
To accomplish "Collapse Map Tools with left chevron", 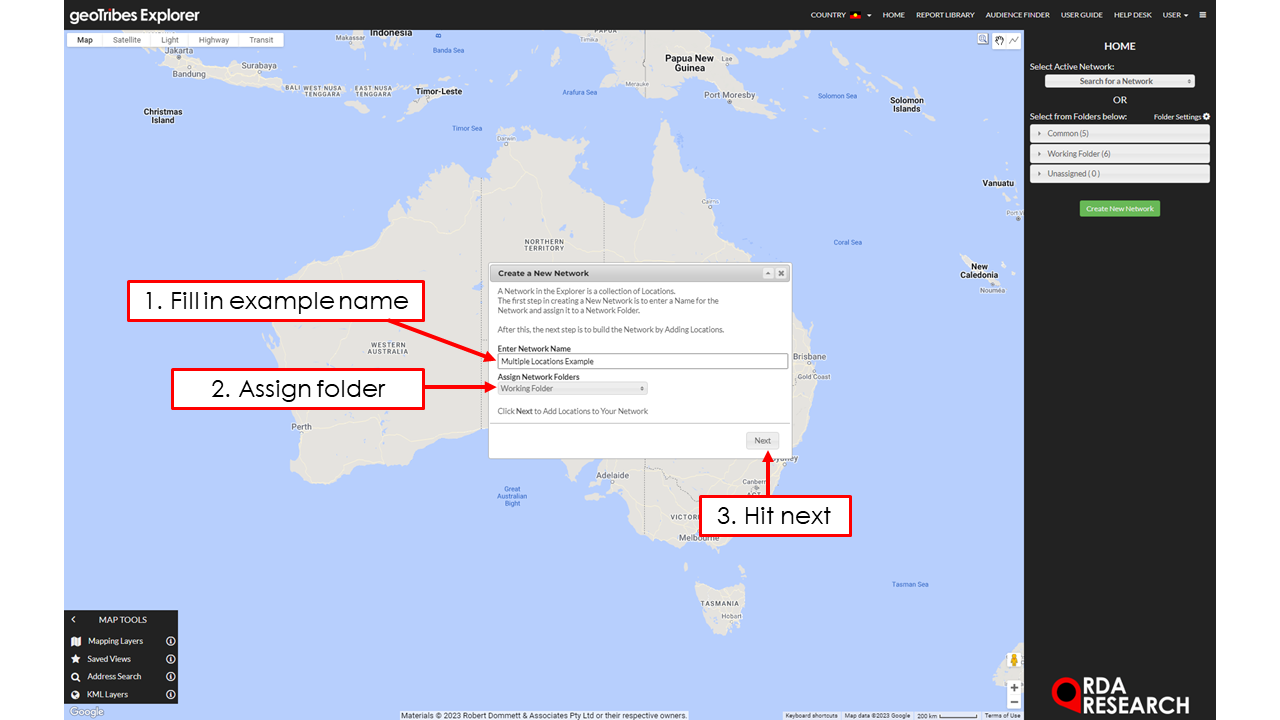I will 74,620.
